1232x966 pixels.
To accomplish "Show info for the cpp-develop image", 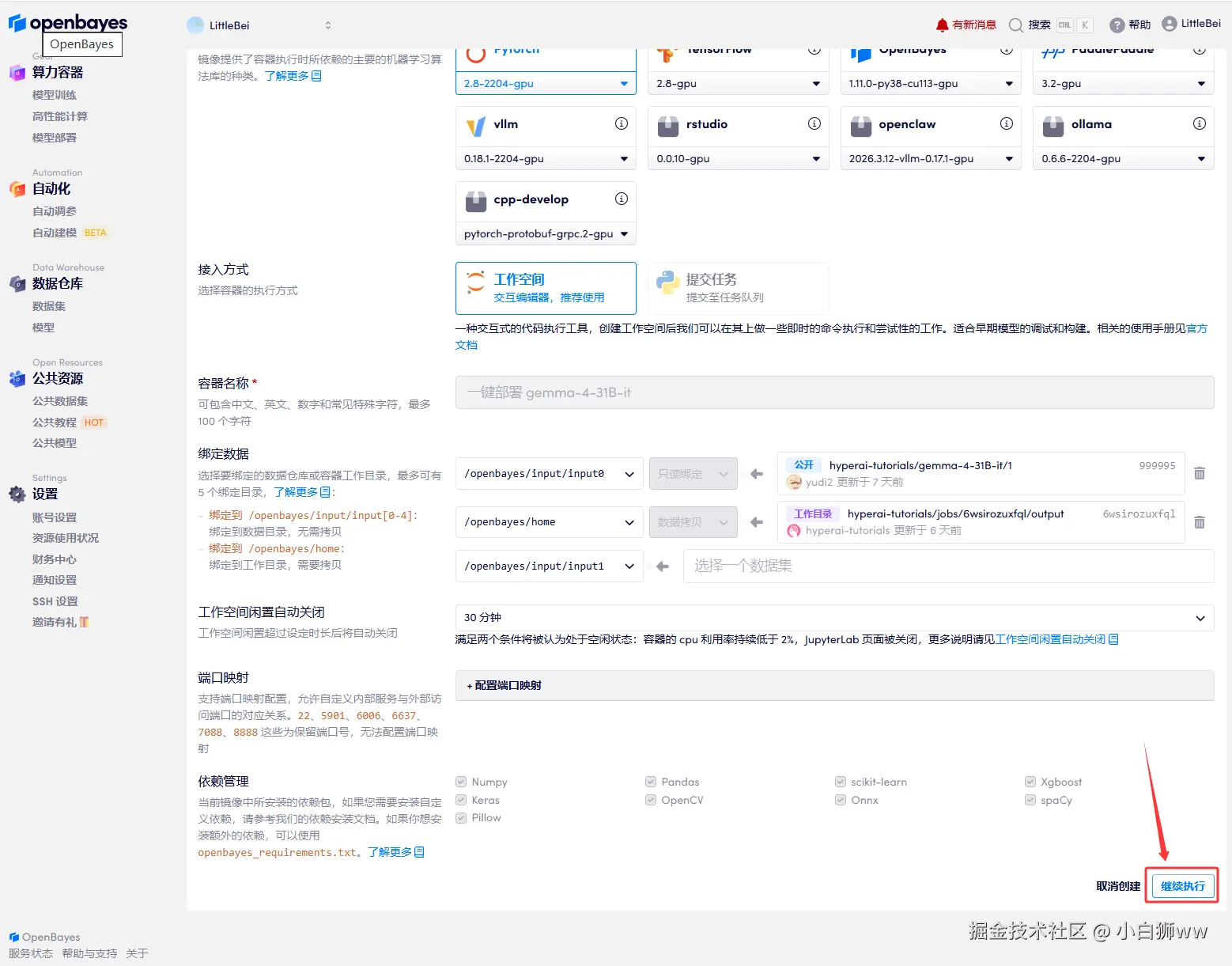I will tap(622, 199).
